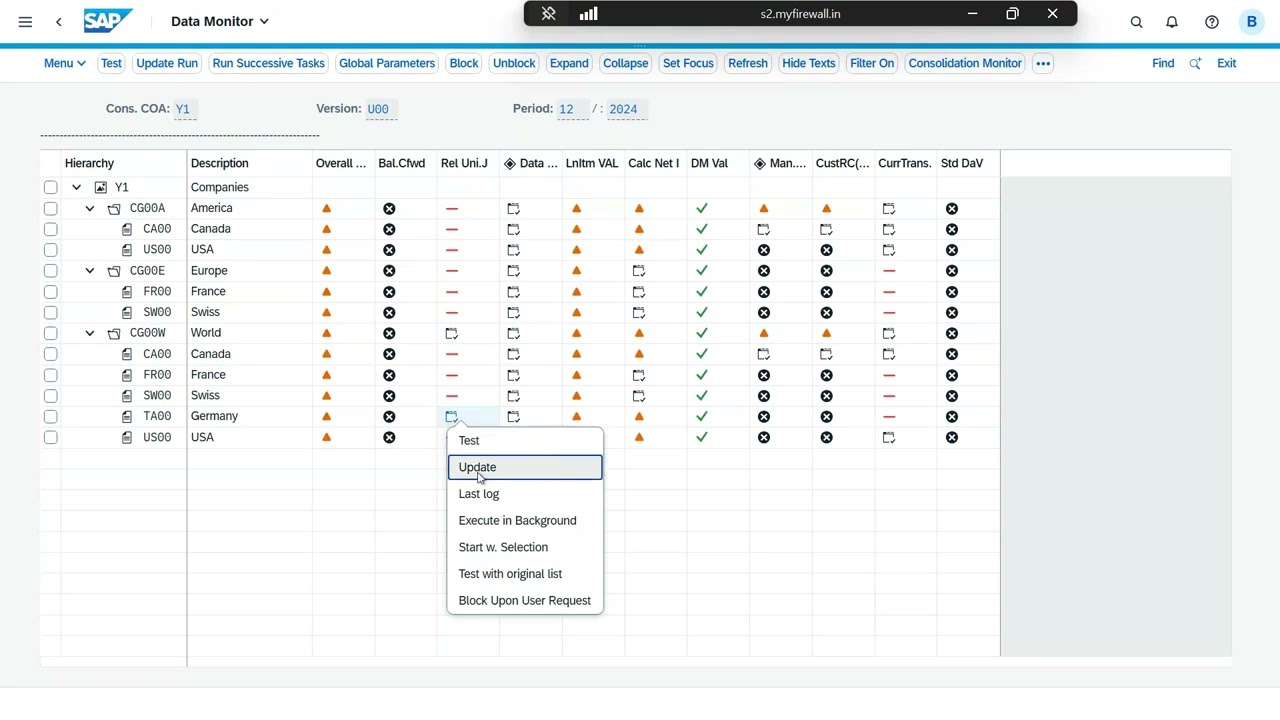Viewport: 1280px width, 720px height.
Task: Click World CustRC warning icon
Action: point(827,333)
